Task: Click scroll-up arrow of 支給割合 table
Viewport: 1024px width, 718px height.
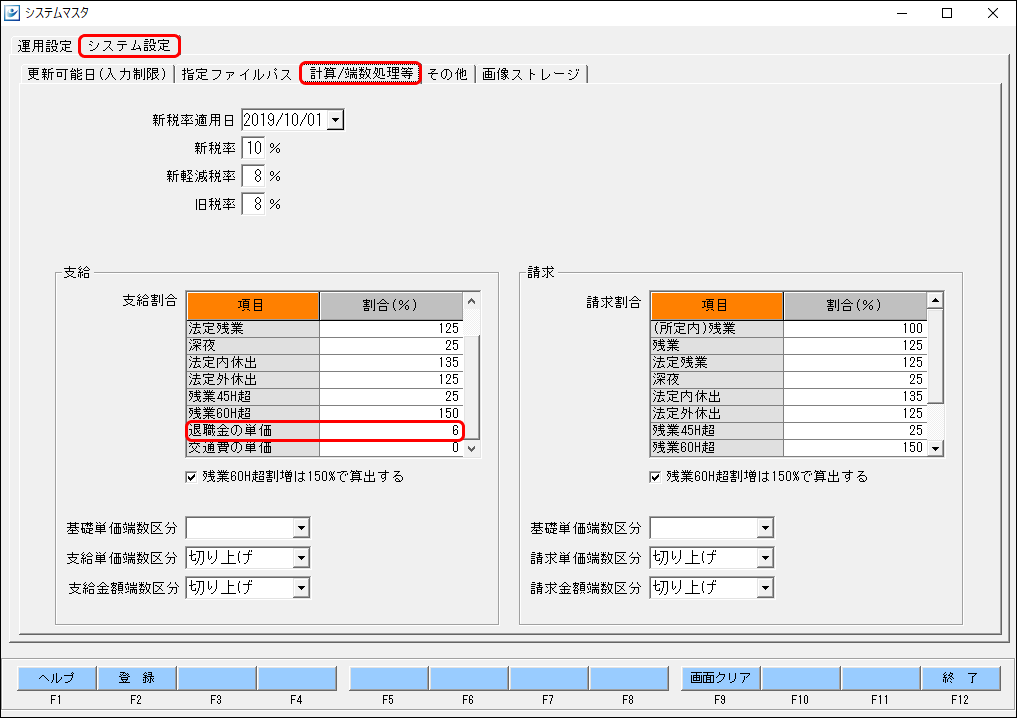Action: pyautogui.click(x=472, y=301)
